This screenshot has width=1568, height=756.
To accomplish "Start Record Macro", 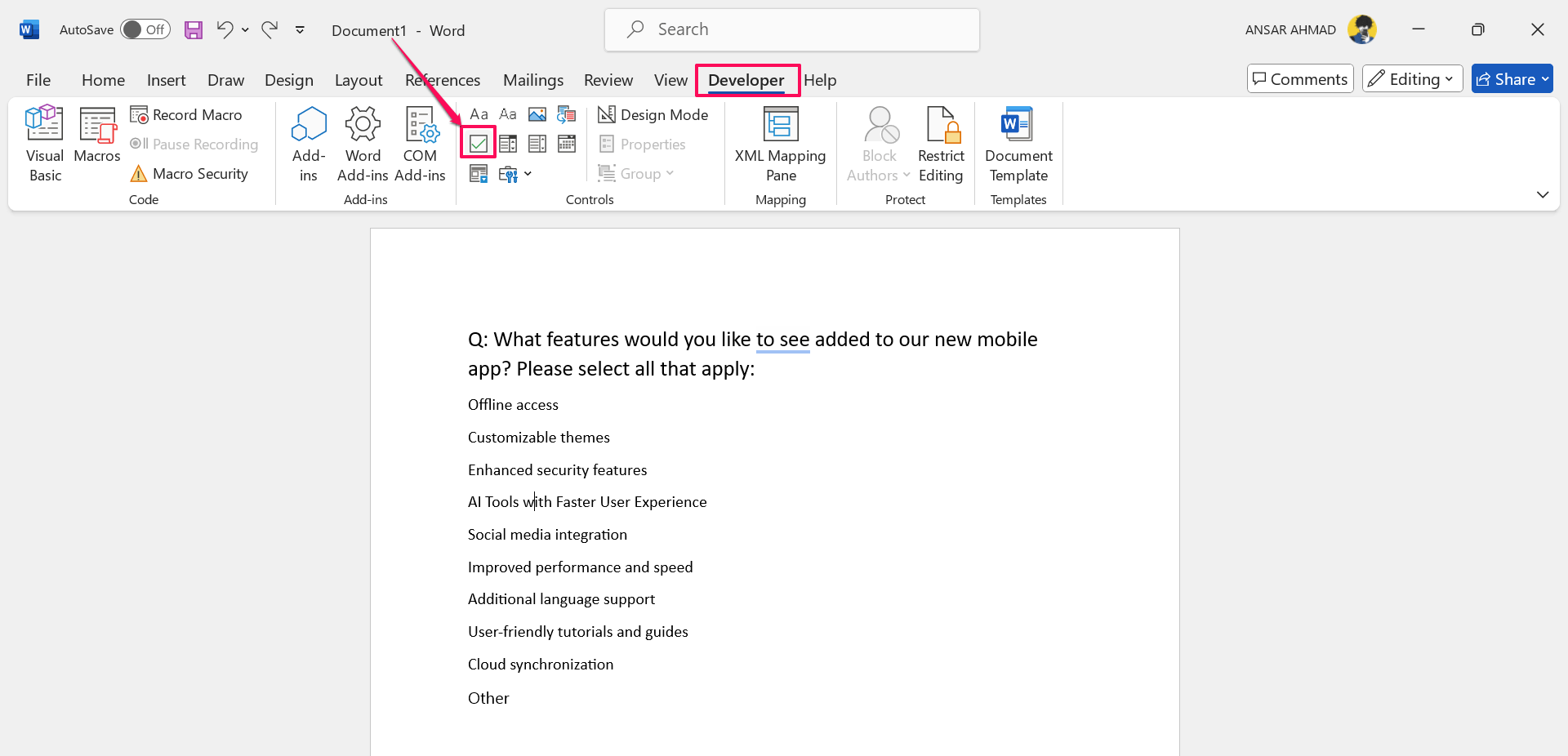I will pos(186,115).
